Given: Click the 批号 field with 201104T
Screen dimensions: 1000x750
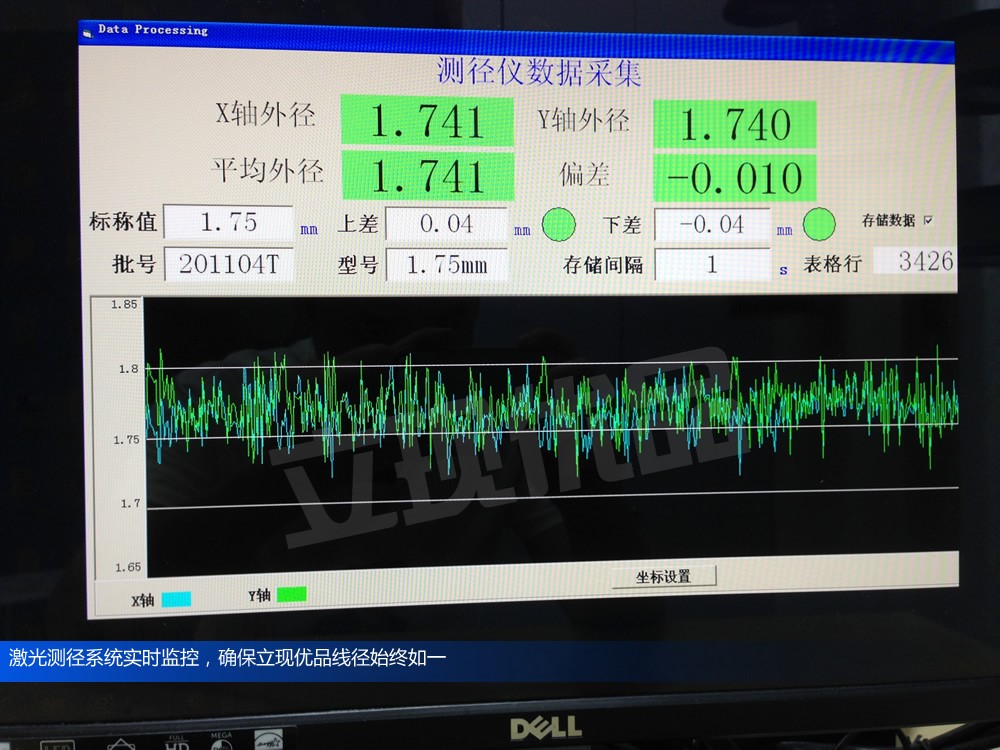Looking at the screenshot, I should (x=228, y=264).
